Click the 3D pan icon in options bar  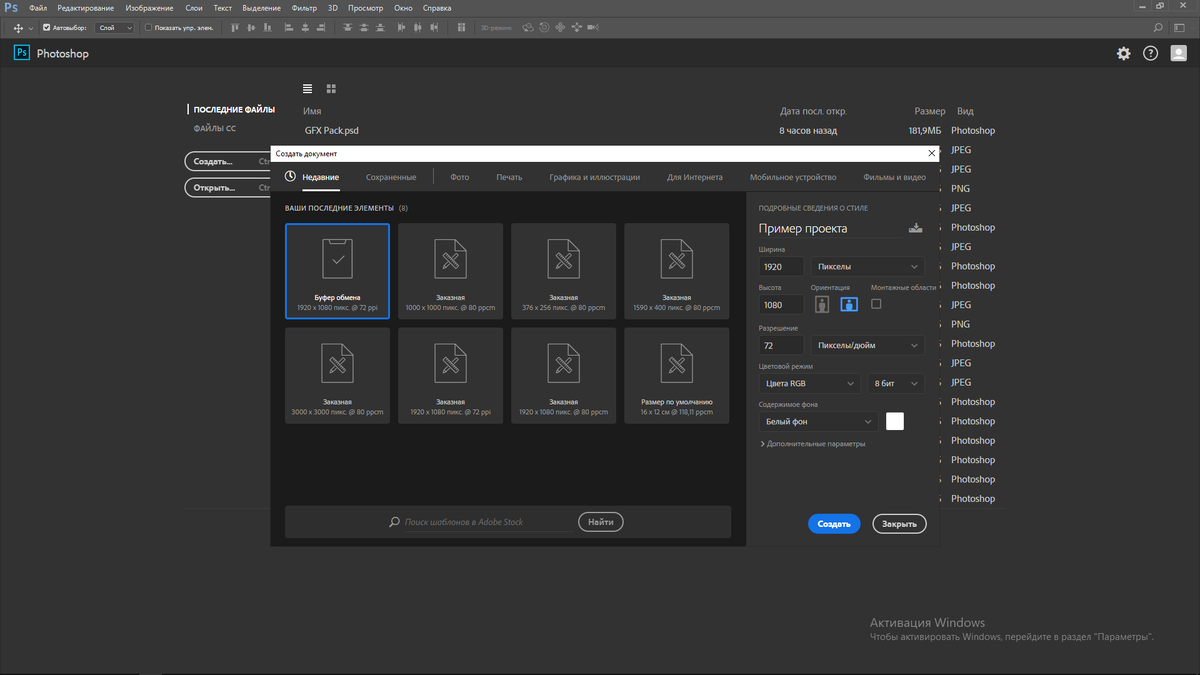(x=560, y=28)
